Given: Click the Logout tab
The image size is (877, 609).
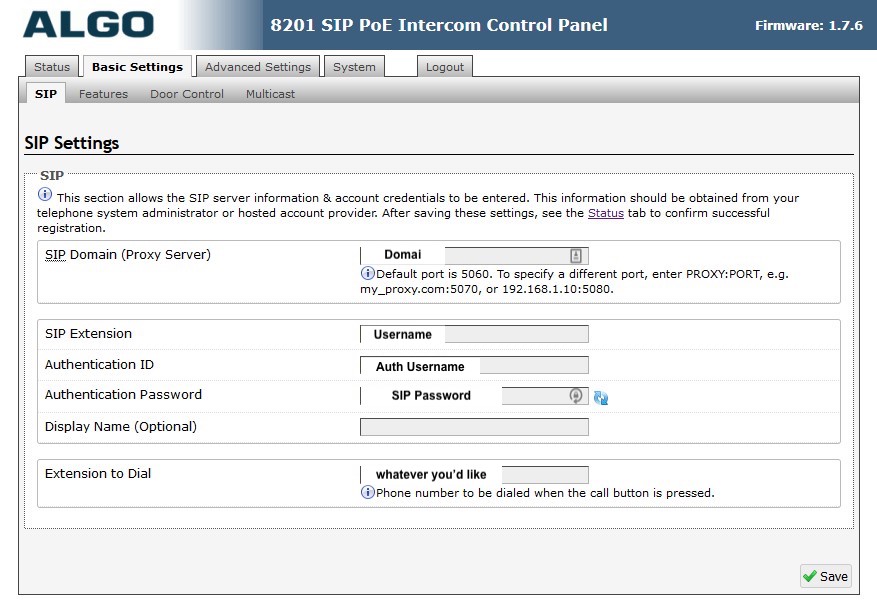Looking at the screenshot, I should click(x=444, y=66).
